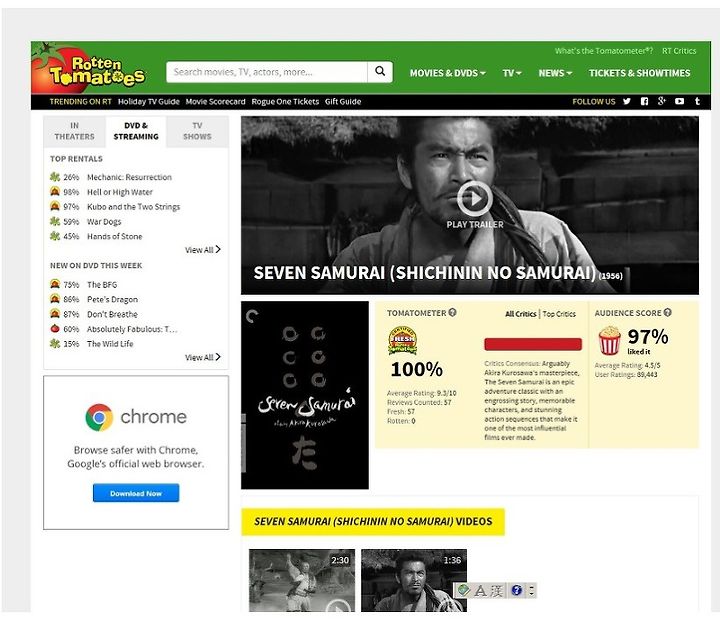Open Rotten Tomatoes Twitter page icon
The height and width of the screenshot is (620, 720).
pyautogui.click(x=627, y=101)
